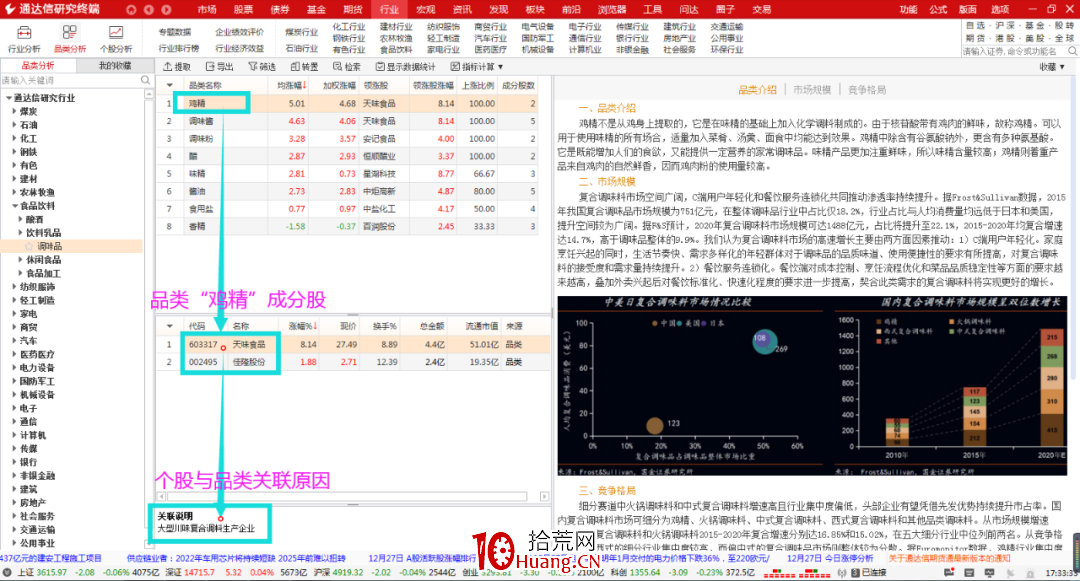Screen dimensions: 1080x581
Task: Click the 港股 quick link
Action: pyautogui.click(x=1004, y=39)
